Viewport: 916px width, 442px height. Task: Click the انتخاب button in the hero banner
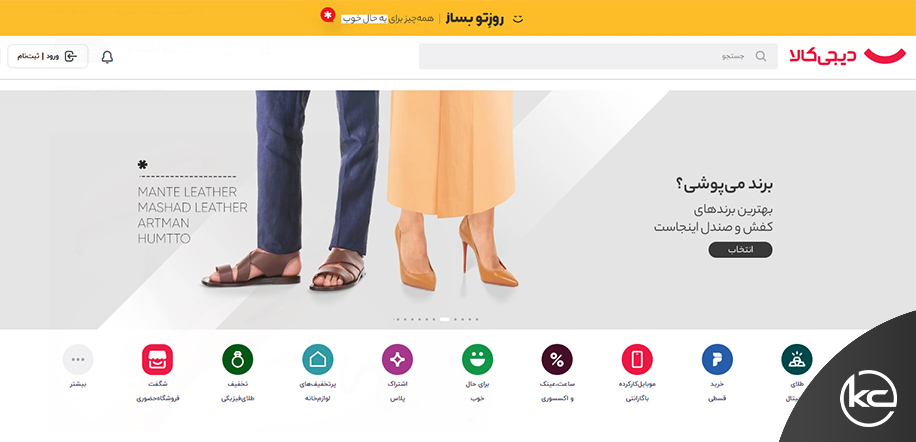click(x=740, y=250)
